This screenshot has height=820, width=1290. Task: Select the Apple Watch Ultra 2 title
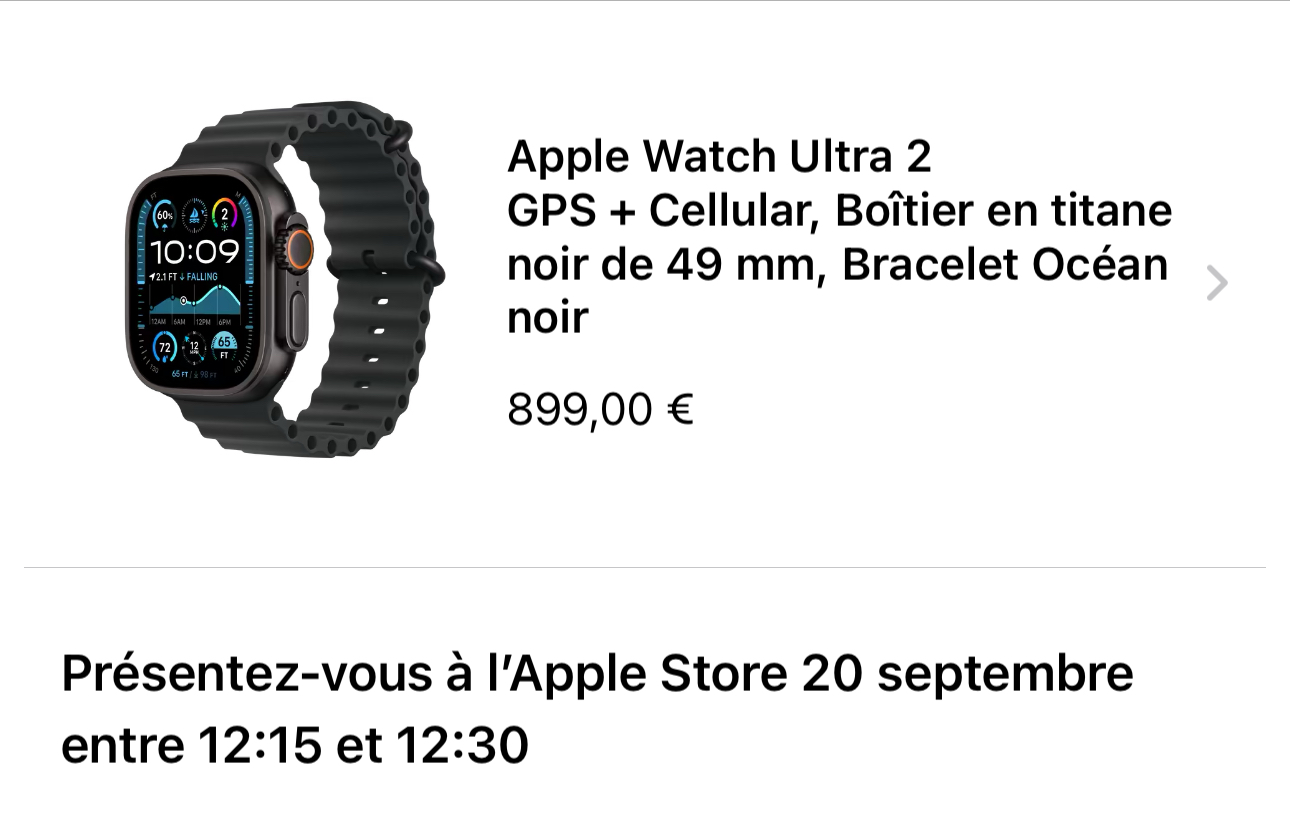719,157
